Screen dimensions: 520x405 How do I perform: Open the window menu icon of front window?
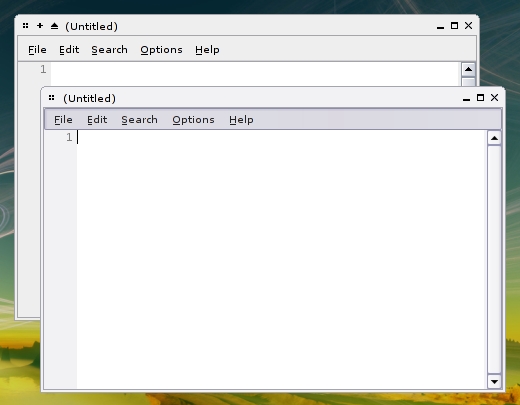pos(51,98)
